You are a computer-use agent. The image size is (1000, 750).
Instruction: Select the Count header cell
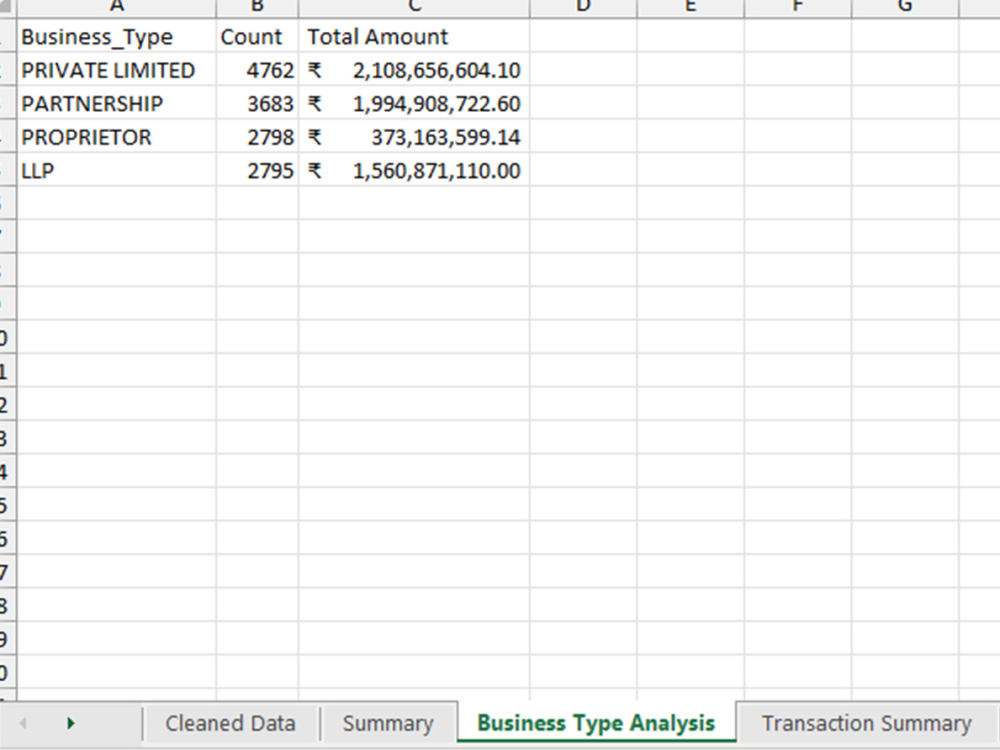[x=257, y=36]
